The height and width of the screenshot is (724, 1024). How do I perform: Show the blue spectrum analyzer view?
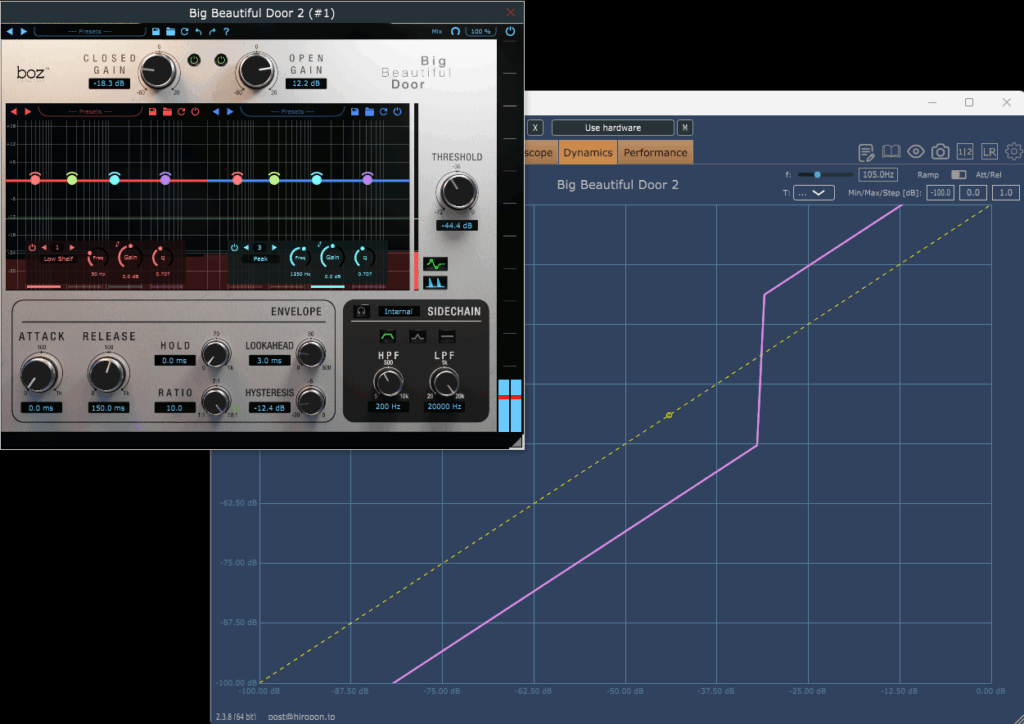[x=435, y=283]
